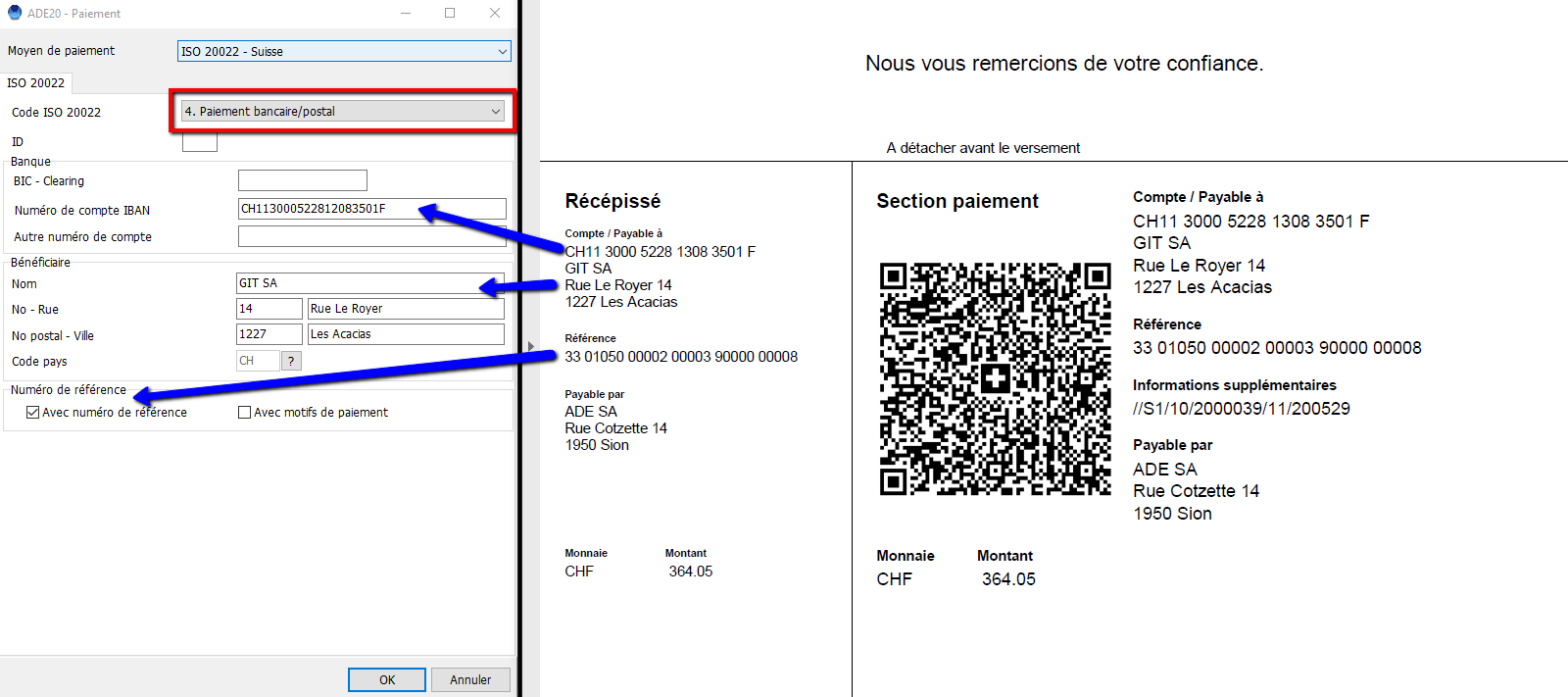This screenshot has width=1568, height=697.
Task: Click '1227 Les Acacias' in the Récépissé
Action: click(621, 302)
